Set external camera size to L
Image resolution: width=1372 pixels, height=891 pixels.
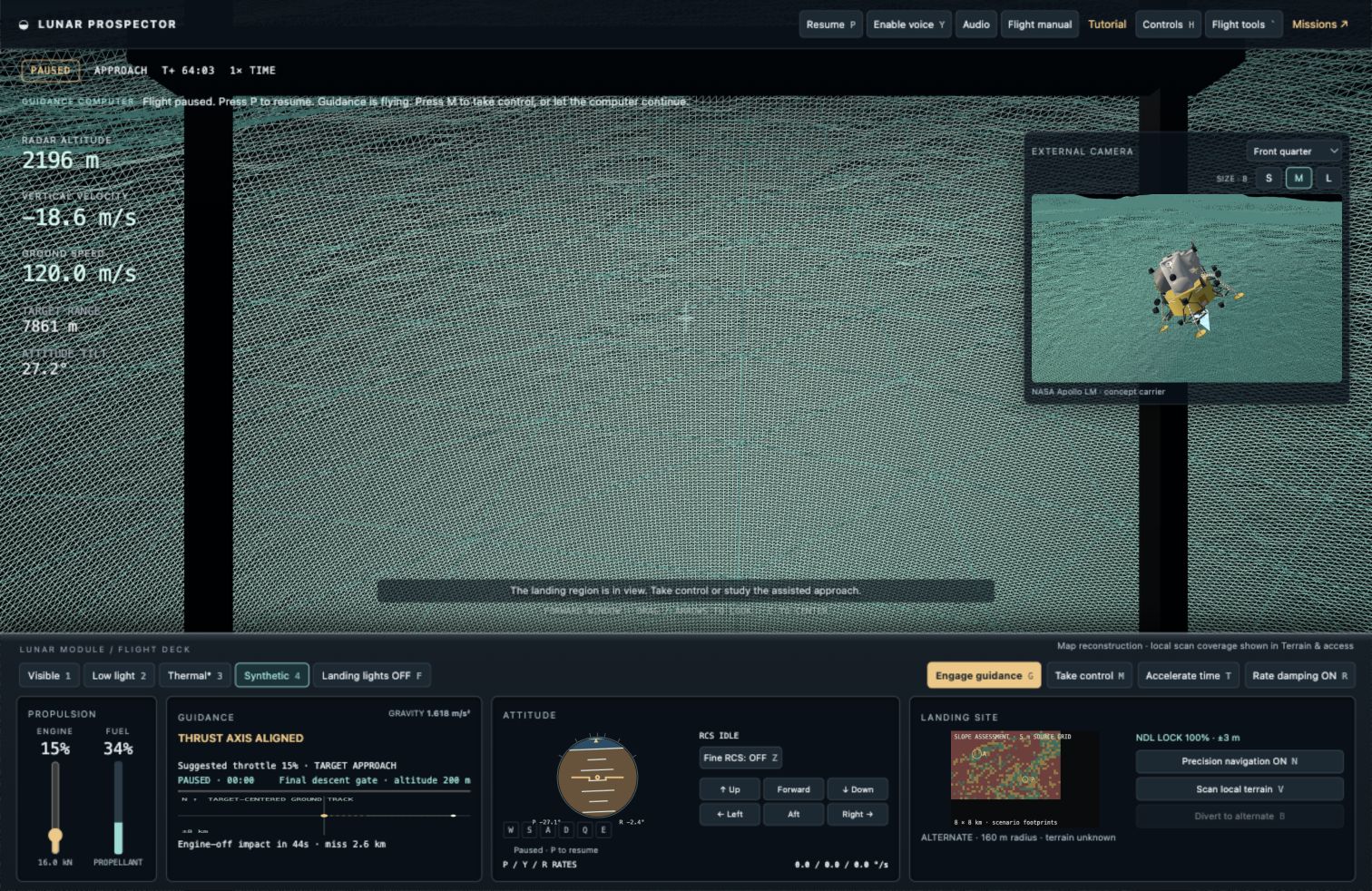pos(1328,178)
